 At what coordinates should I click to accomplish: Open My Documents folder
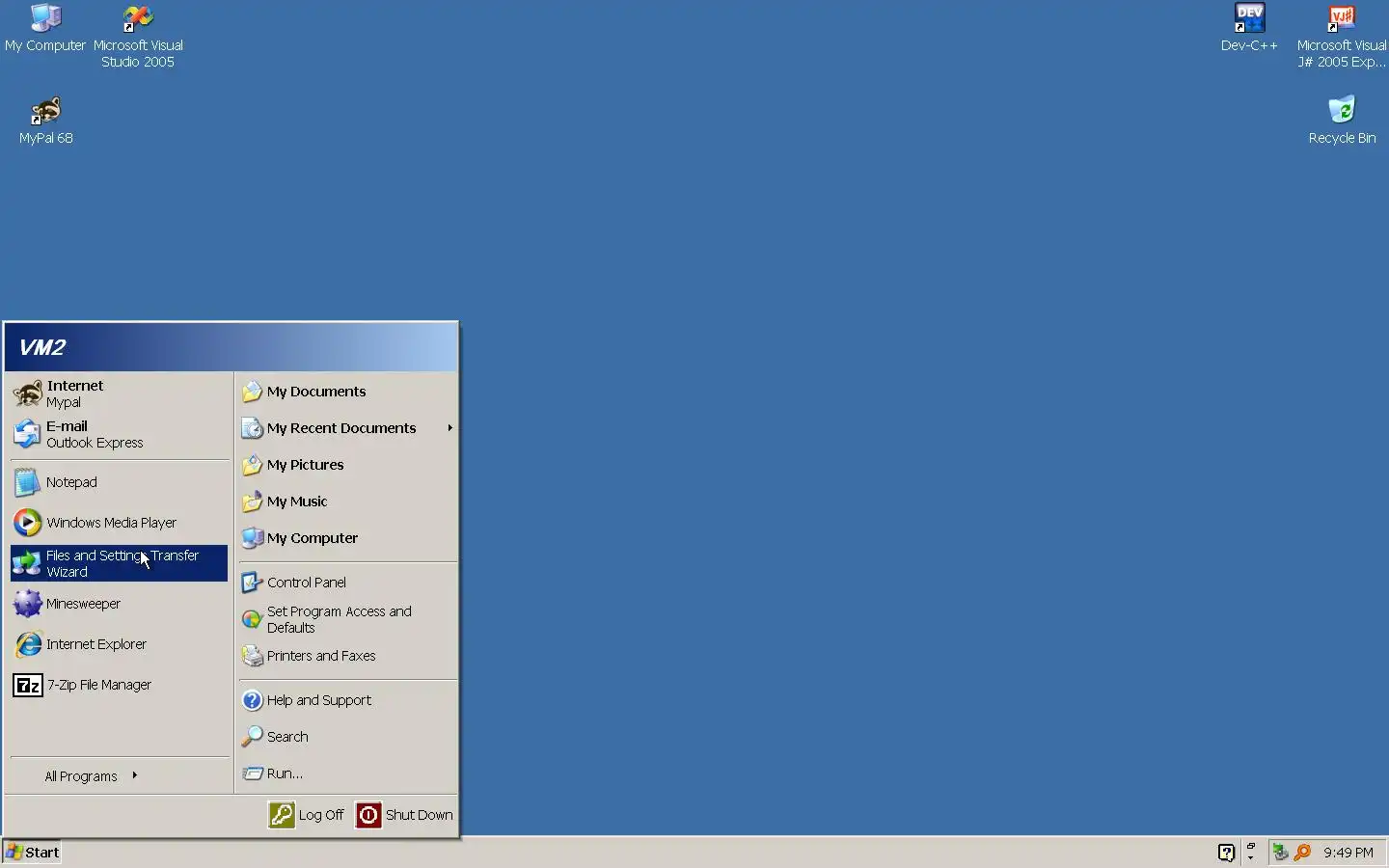tap(348, 392)
